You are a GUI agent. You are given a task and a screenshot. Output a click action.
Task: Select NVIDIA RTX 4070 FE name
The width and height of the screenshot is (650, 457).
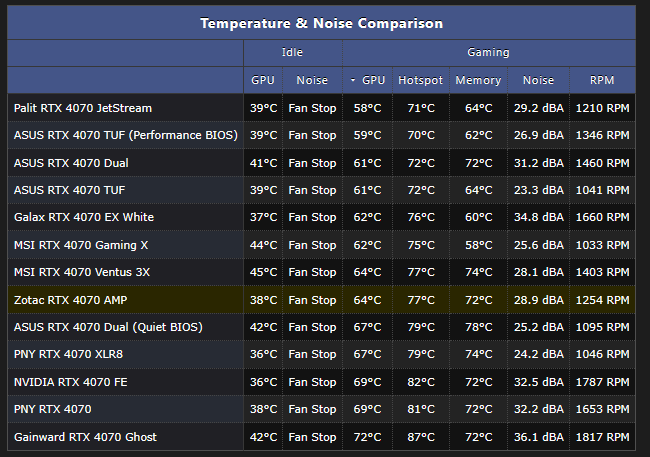[x=70, y=382]
